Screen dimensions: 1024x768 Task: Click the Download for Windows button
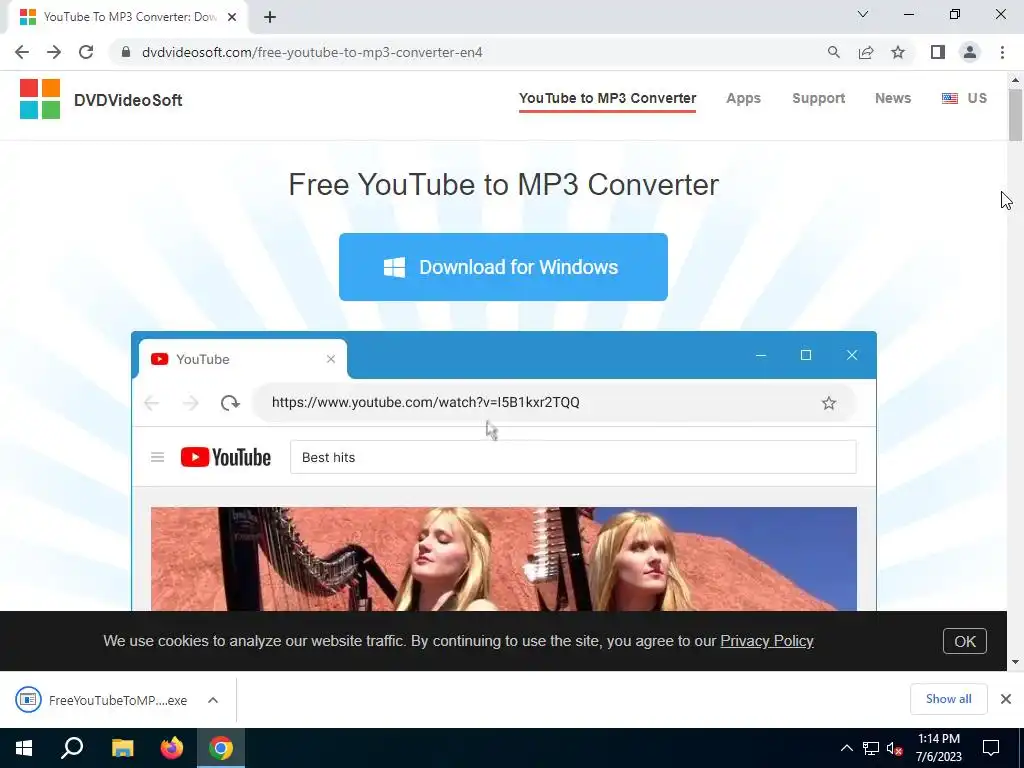pos(503,266)
